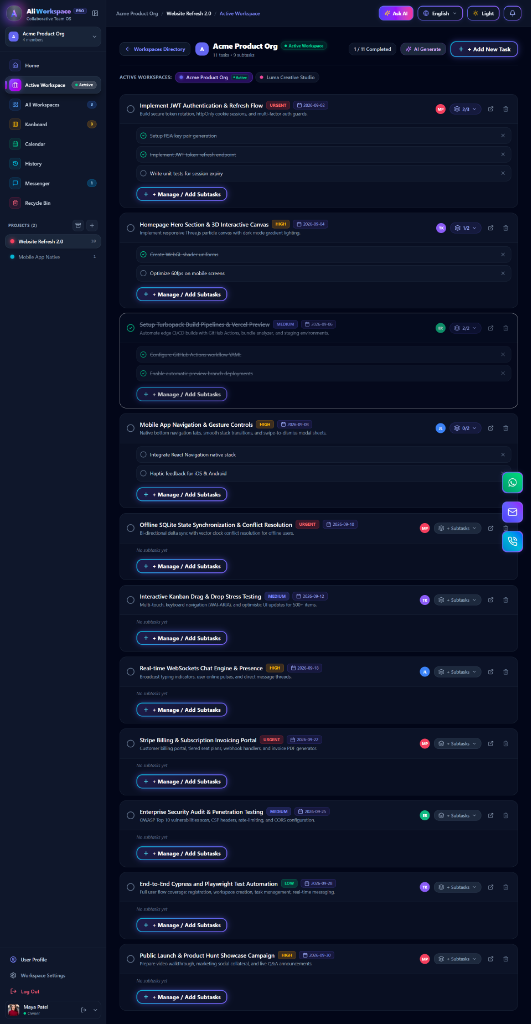Add new project with plus icon in Projects header

(x=91, y=225)
